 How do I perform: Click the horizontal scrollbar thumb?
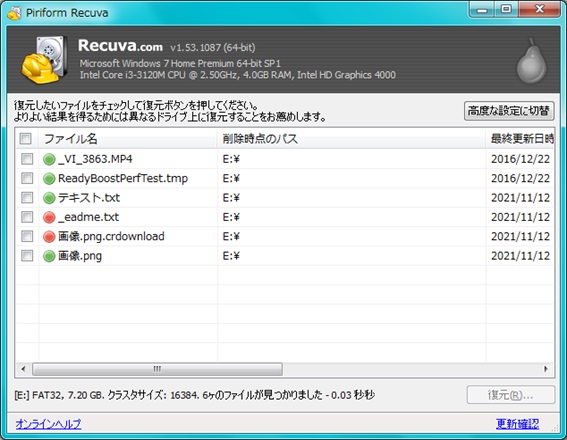(x=157, y=369)
